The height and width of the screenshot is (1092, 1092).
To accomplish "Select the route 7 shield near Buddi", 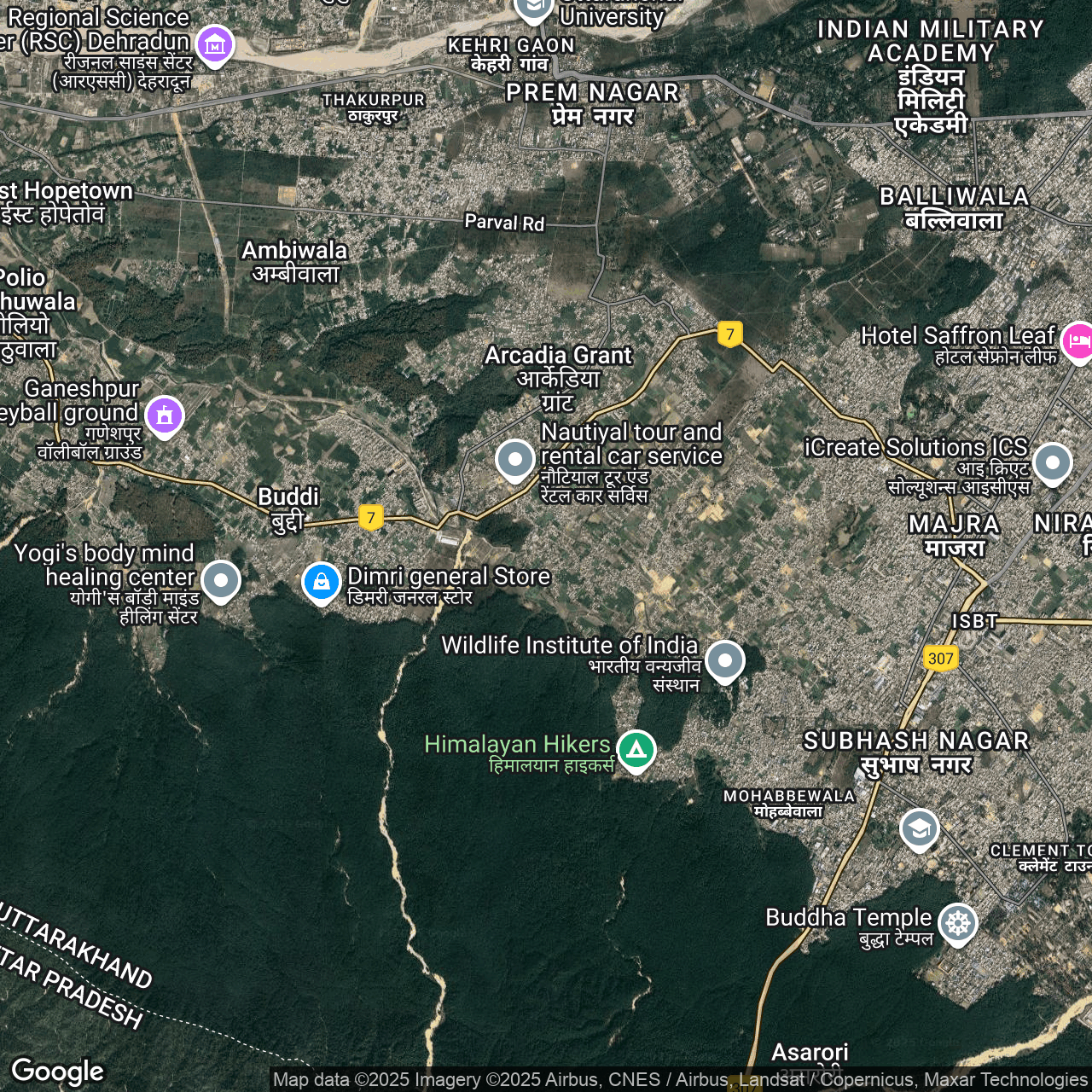I will click(x=370, y=516).
